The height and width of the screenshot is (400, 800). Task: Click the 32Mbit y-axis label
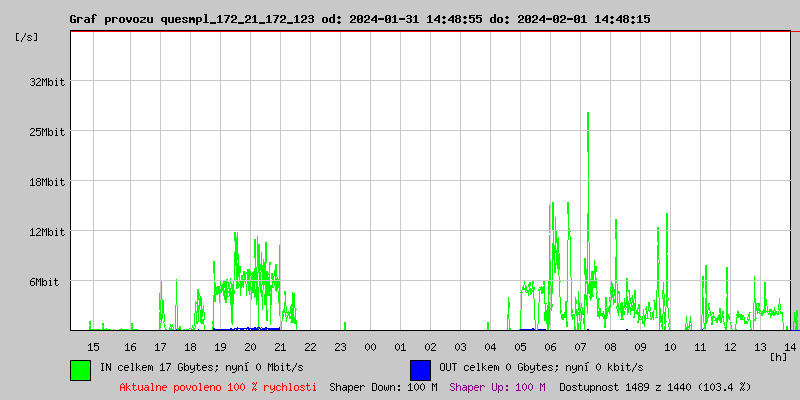(x=47, y=82)
